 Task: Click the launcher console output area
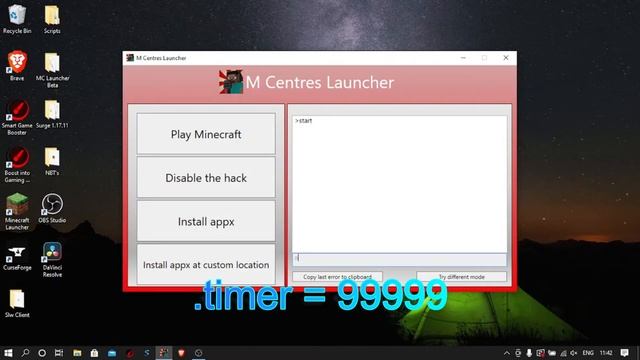click(399, 184)
